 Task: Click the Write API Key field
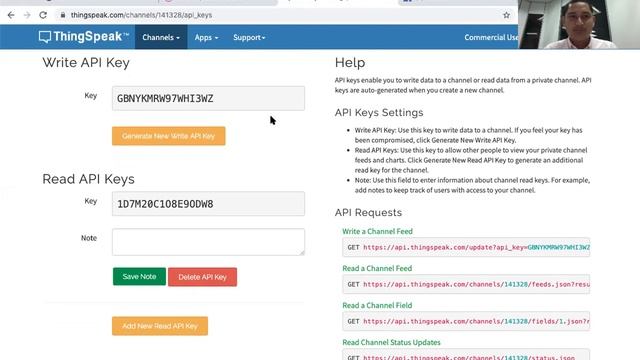[x=208, y=98]
